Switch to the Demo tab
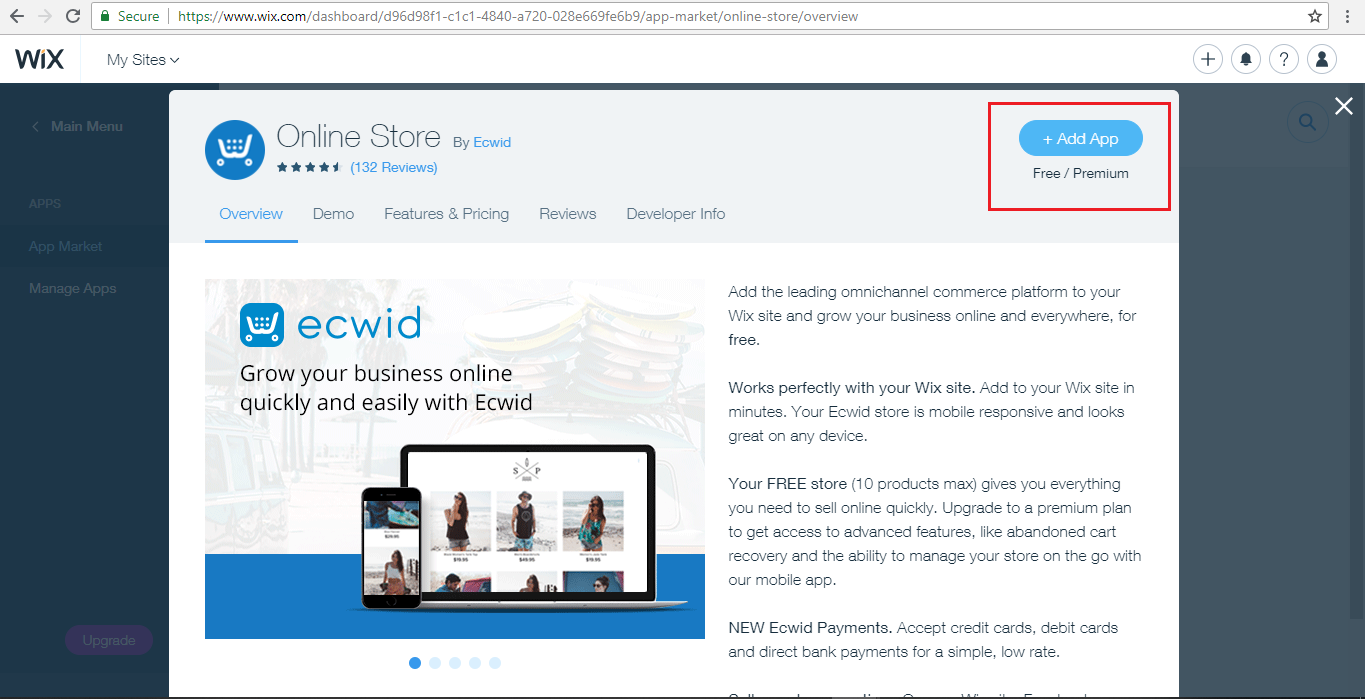This screenshot has height=699, width=1365. tap(333, 214)
